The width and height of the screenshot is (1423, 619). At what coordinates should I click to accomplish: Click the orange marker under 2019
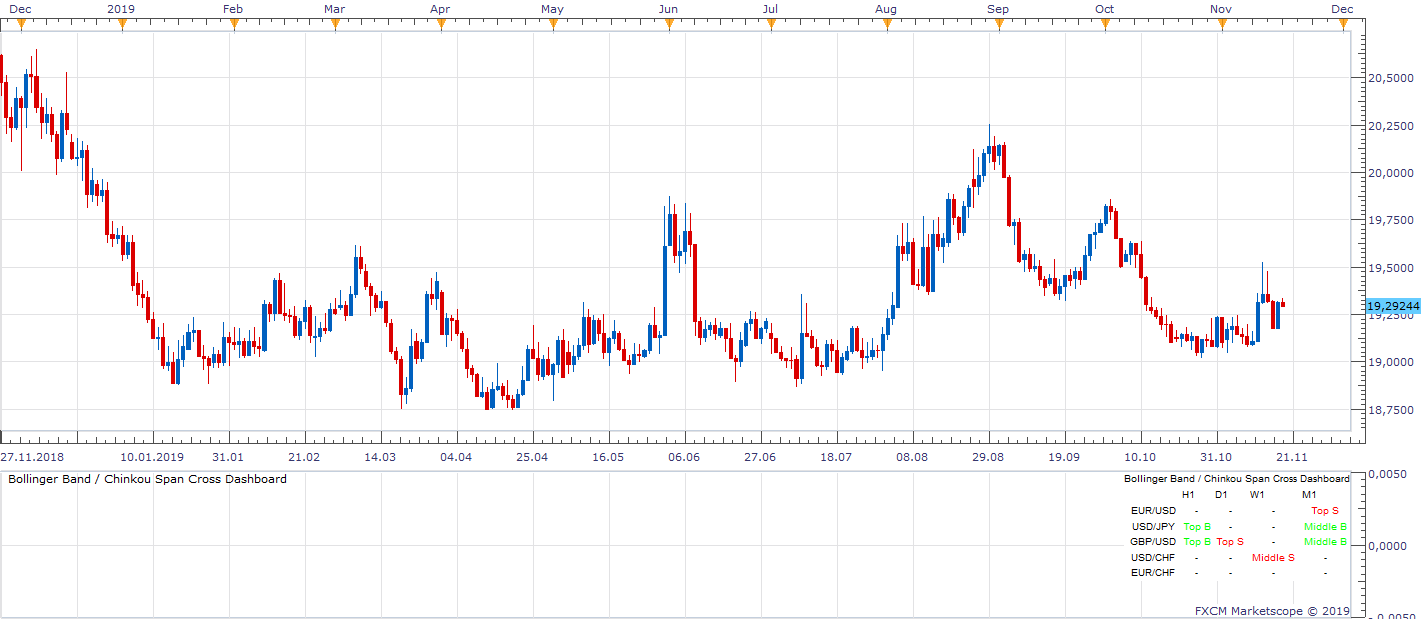[x=122, y=25]
